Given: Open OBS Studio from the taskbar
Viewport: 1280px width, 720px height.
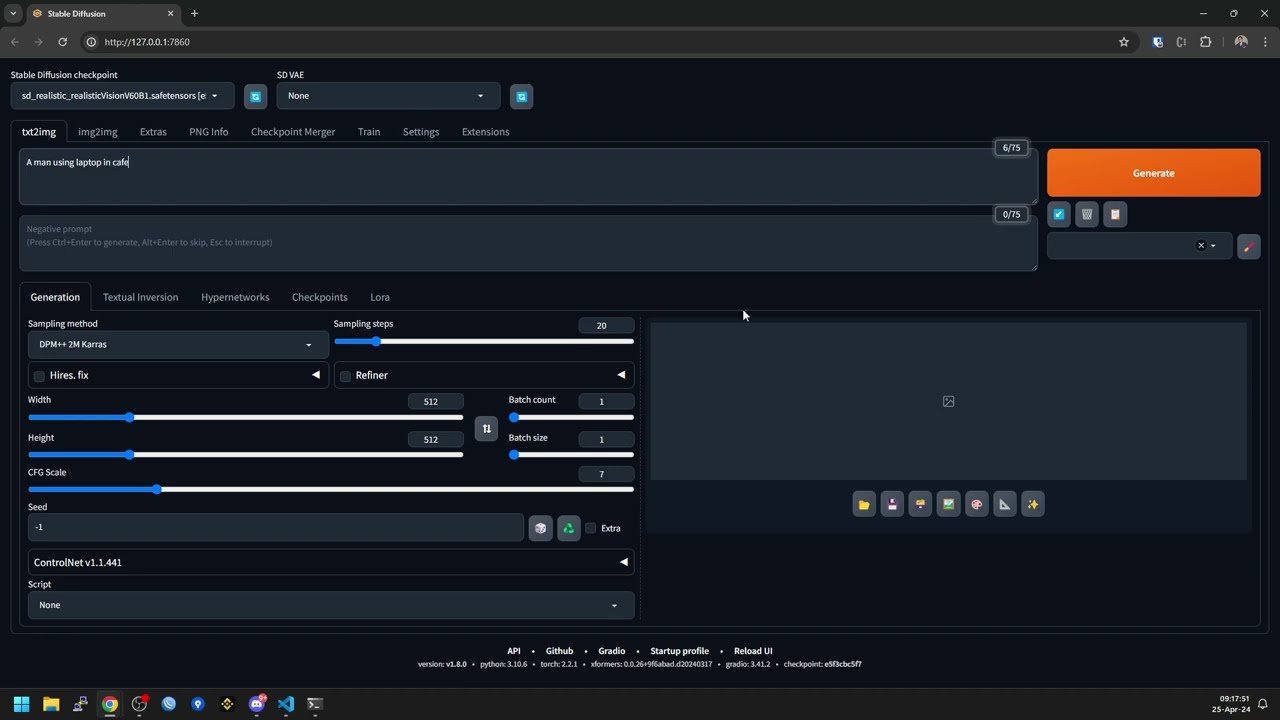Looking at the screenshot, I should click(x=139, y=704).
